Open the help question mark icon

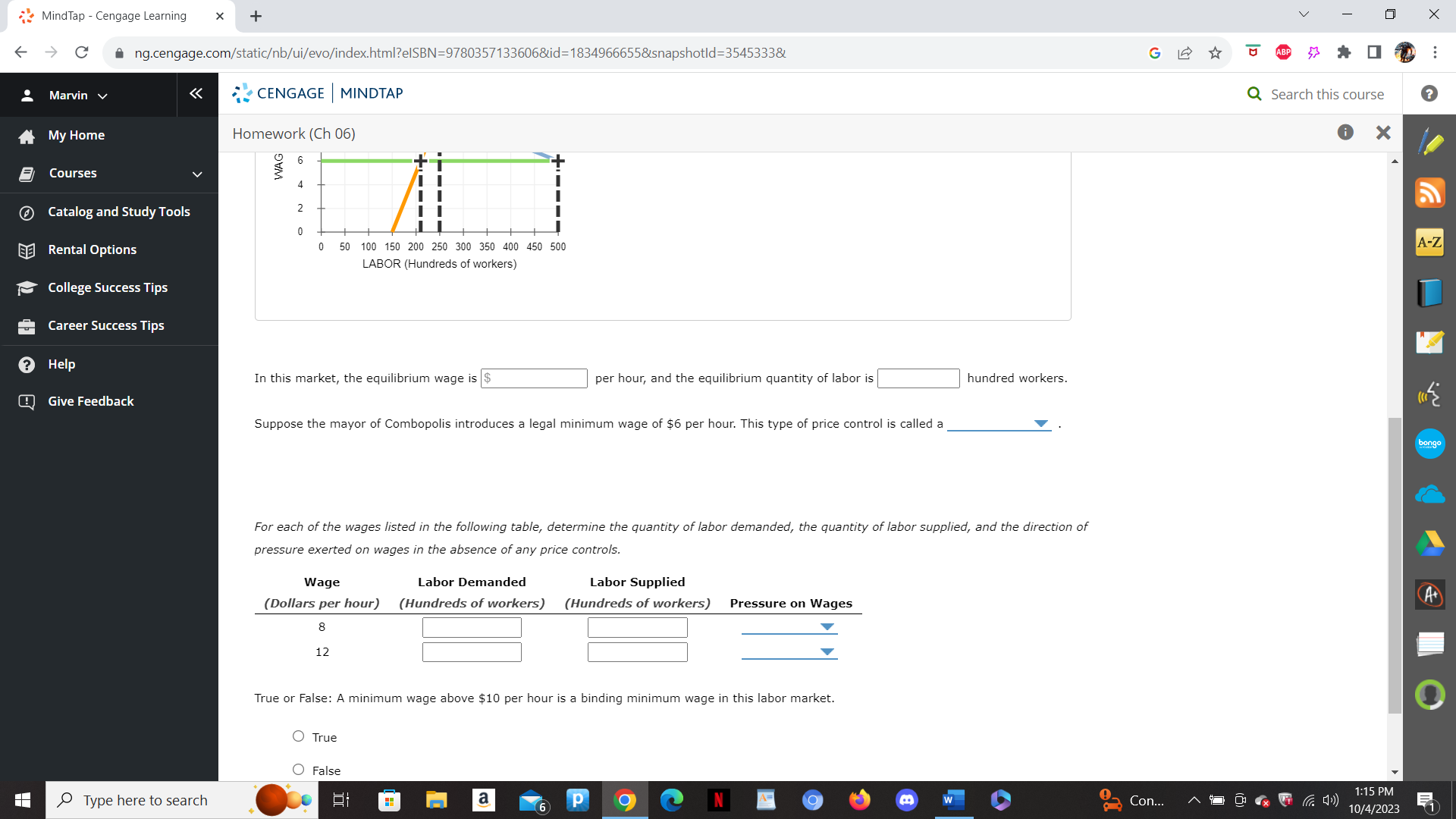pos(1429,93)
